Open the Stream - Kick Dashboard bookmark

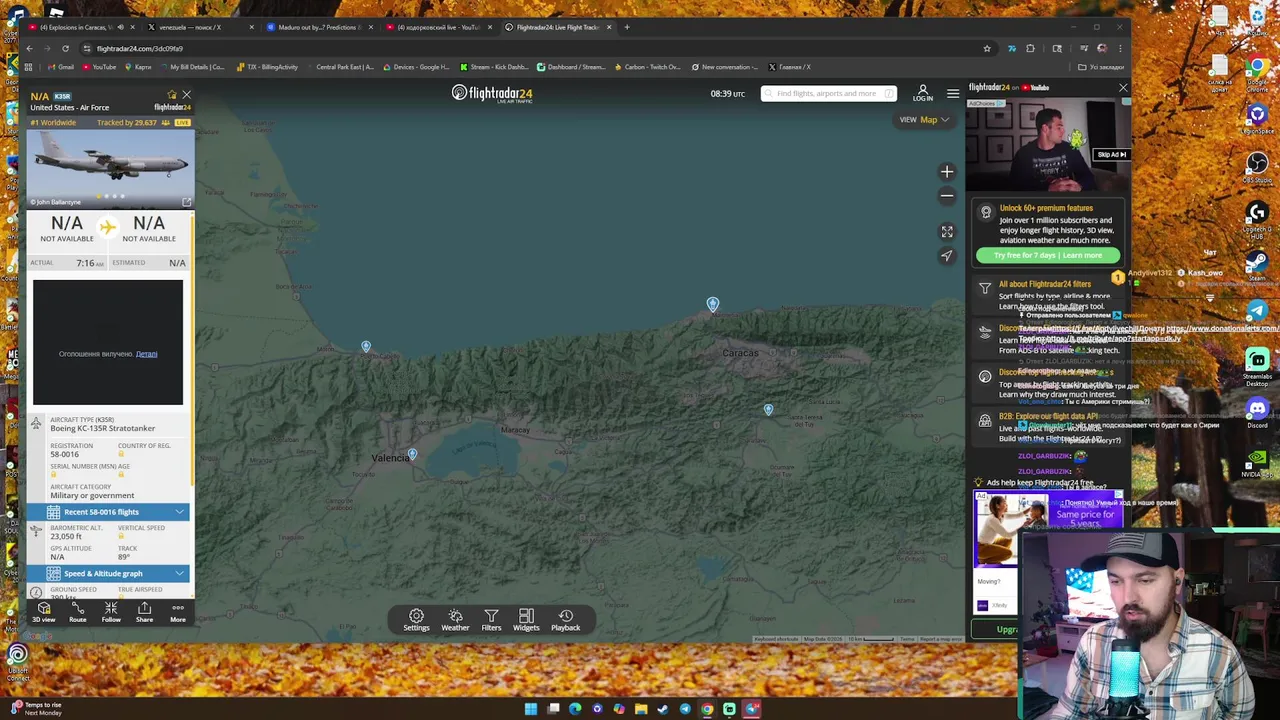tap(496, 67)
